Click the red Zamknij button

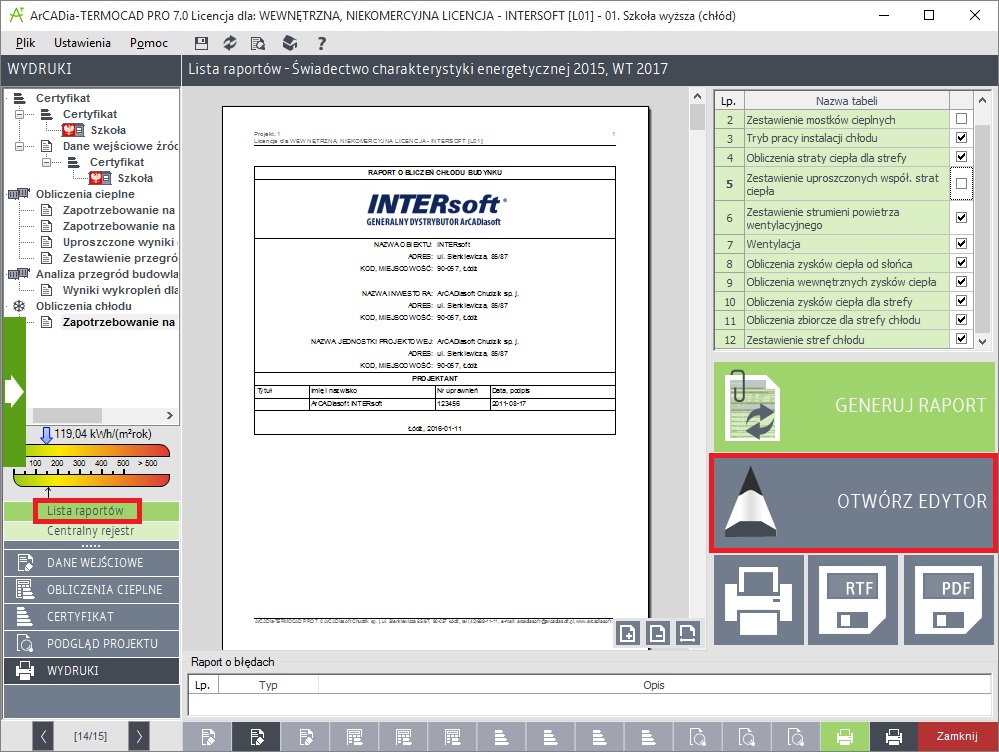[958, 737]
